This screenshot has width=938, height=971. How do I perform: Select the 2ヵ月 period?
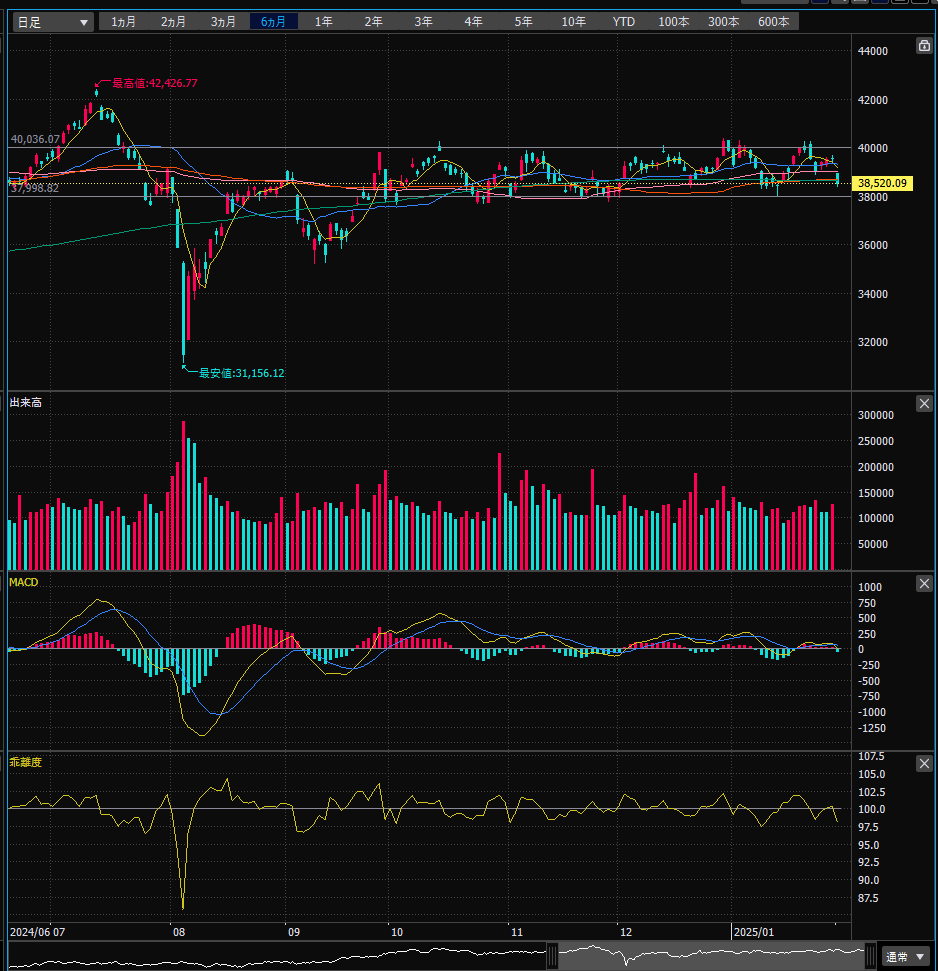(174, 22)
